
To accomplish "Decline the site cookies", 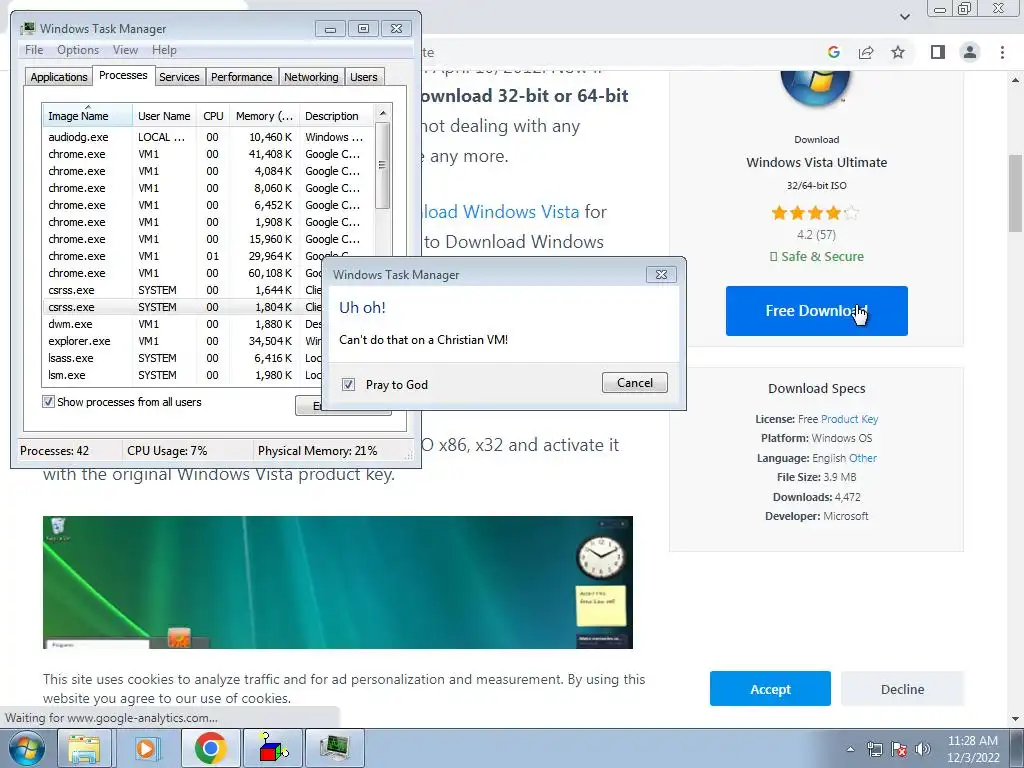I will coord(902,689).
